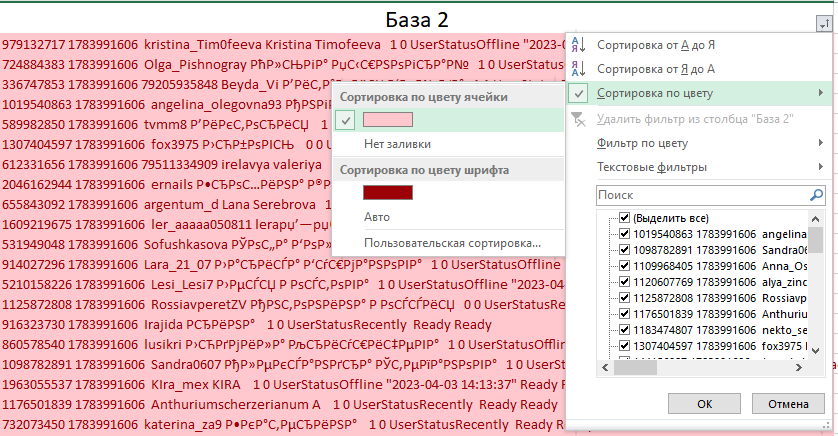Open the Сортировка по цвету submenu arrow
The height and width of the screenshot is (436, 838).
coord(820,93)
